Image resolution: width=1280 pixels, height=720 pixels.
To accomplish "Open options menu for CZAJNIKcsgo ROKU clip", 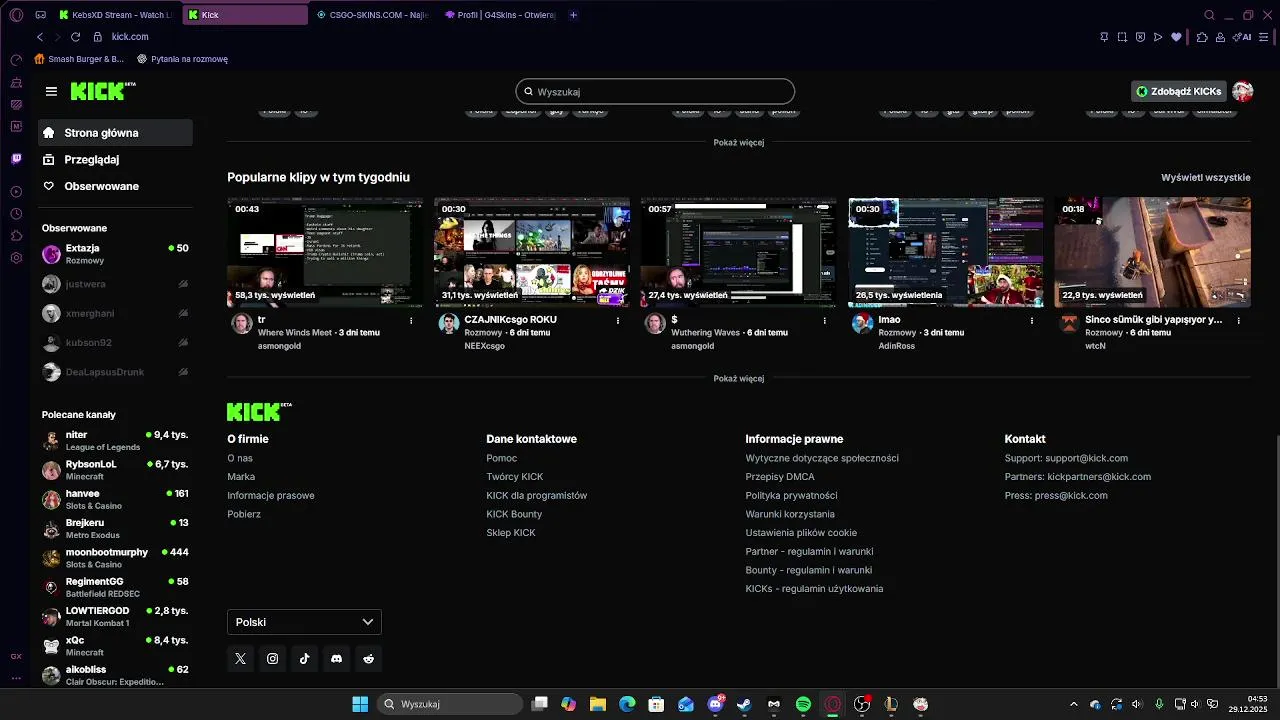I will (618, 321).
